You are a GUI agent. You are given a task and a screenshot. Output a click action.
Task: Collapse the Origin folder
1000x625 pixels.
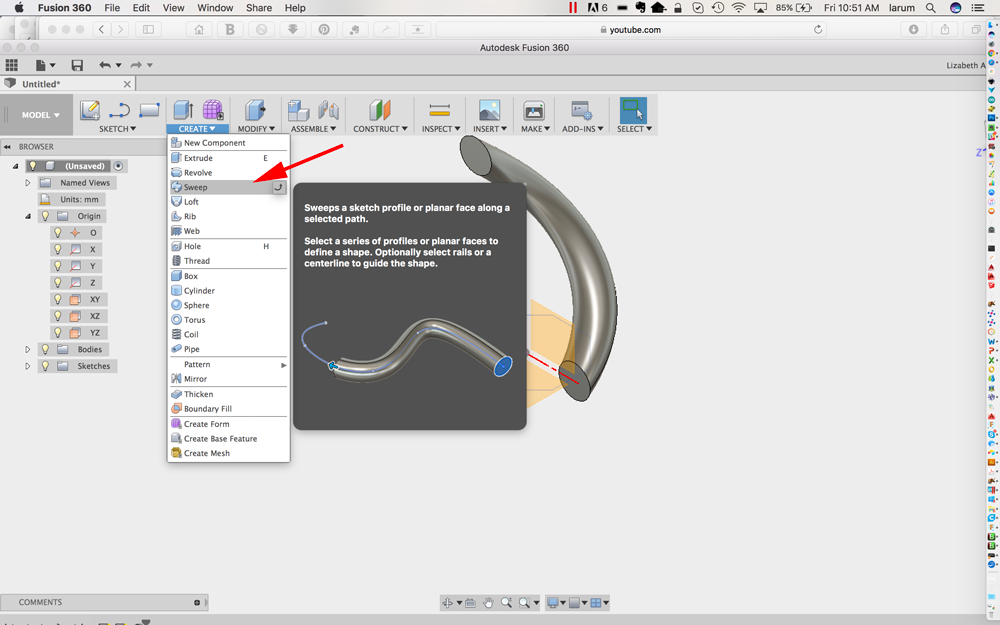click(x=27, y=216)
